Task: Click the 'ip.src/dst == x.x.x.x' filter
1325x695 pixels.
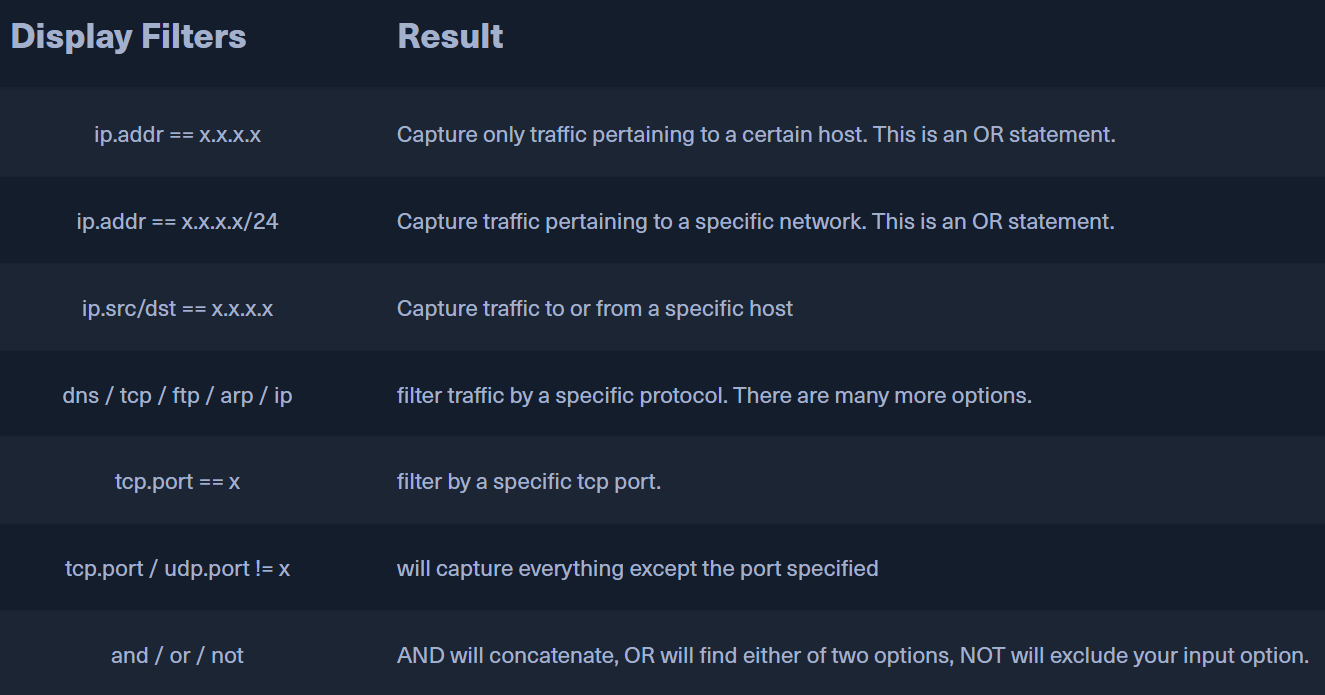Action: coord(178,308)
